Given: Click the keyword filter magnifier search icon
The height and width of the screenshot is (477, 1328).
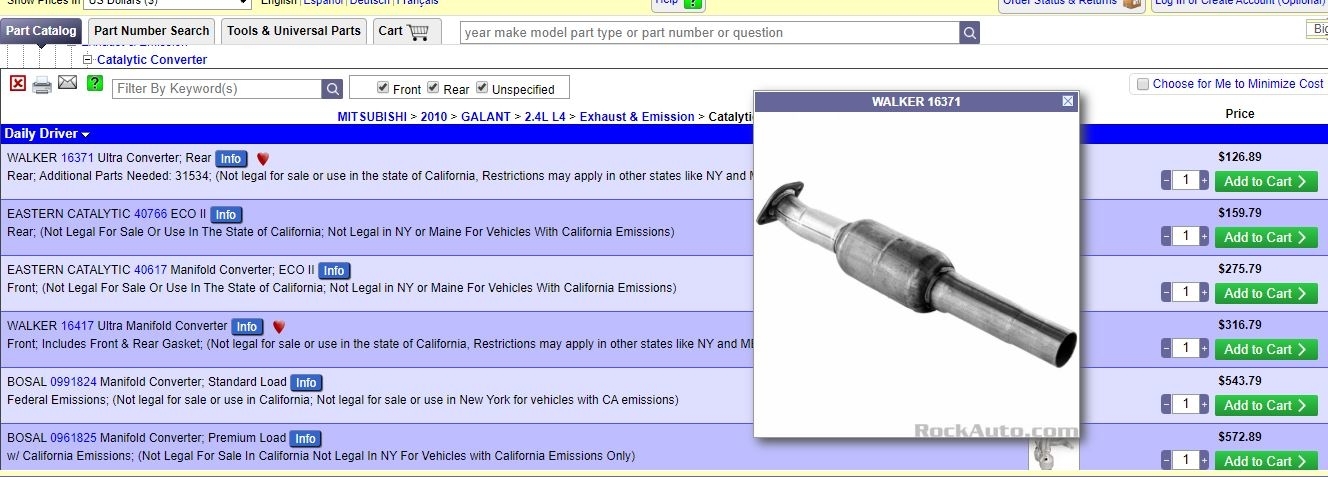Looking at the screenshot, I should click(x=332, y=89).
